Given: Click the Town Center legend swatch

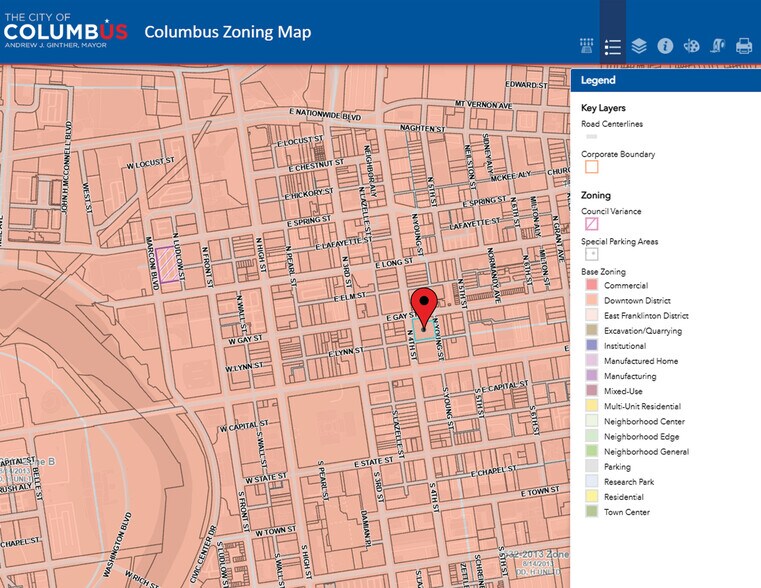Looking at the screenshot, I should pos(592,512).
